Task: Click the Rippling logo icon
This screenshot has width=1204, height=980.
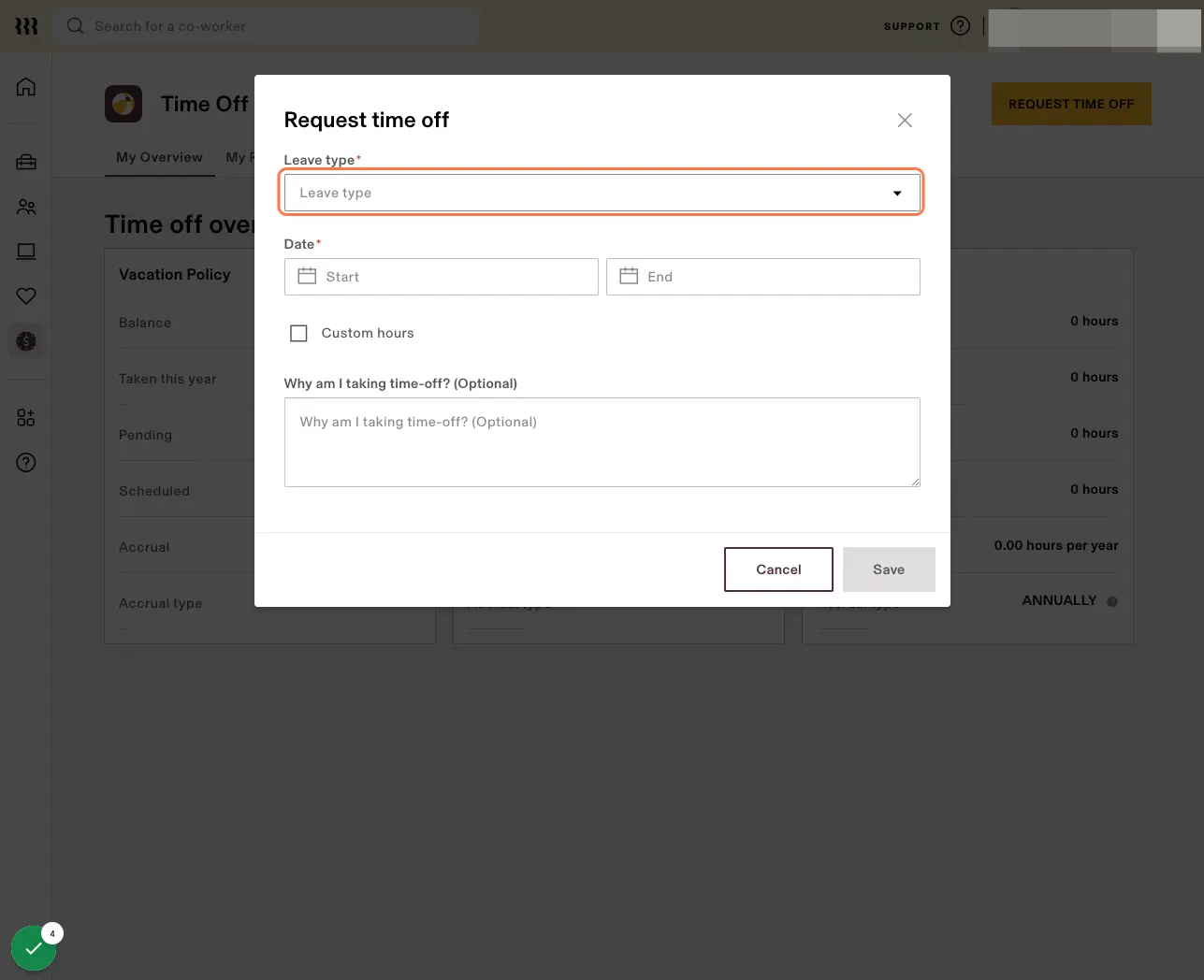Action: pos(26,26)
